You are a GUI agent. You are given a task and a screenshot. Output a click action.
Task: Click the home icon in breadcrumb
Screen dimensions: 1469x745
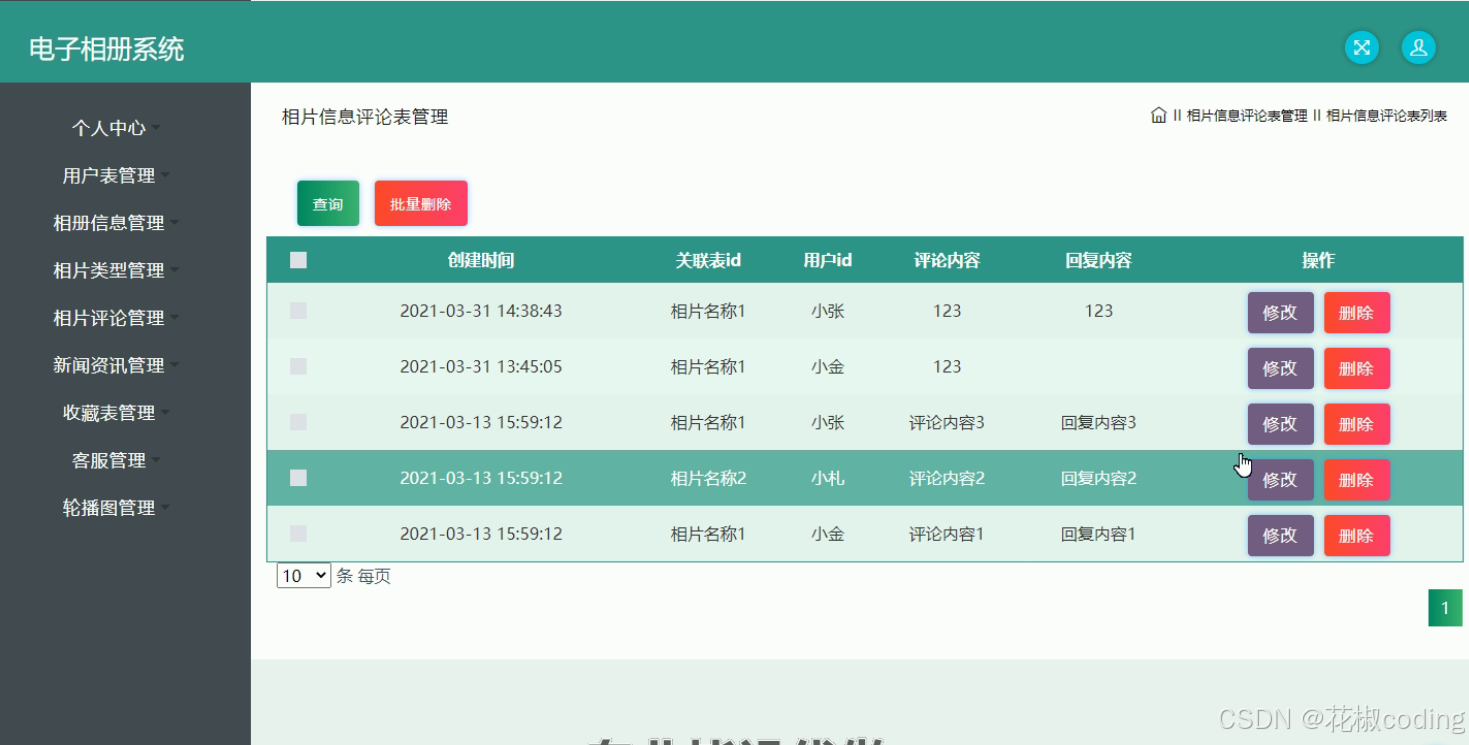click(x=1158, y=115)
